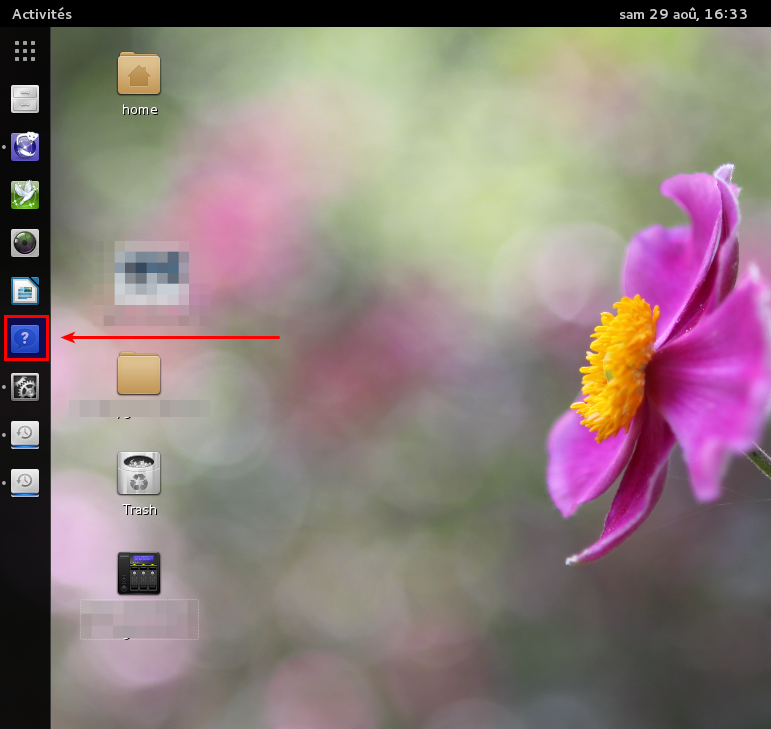
Task: Open the clock showing sam 29 aoû, 16:33
Action: pyautogui.click(x=683, y=14)
